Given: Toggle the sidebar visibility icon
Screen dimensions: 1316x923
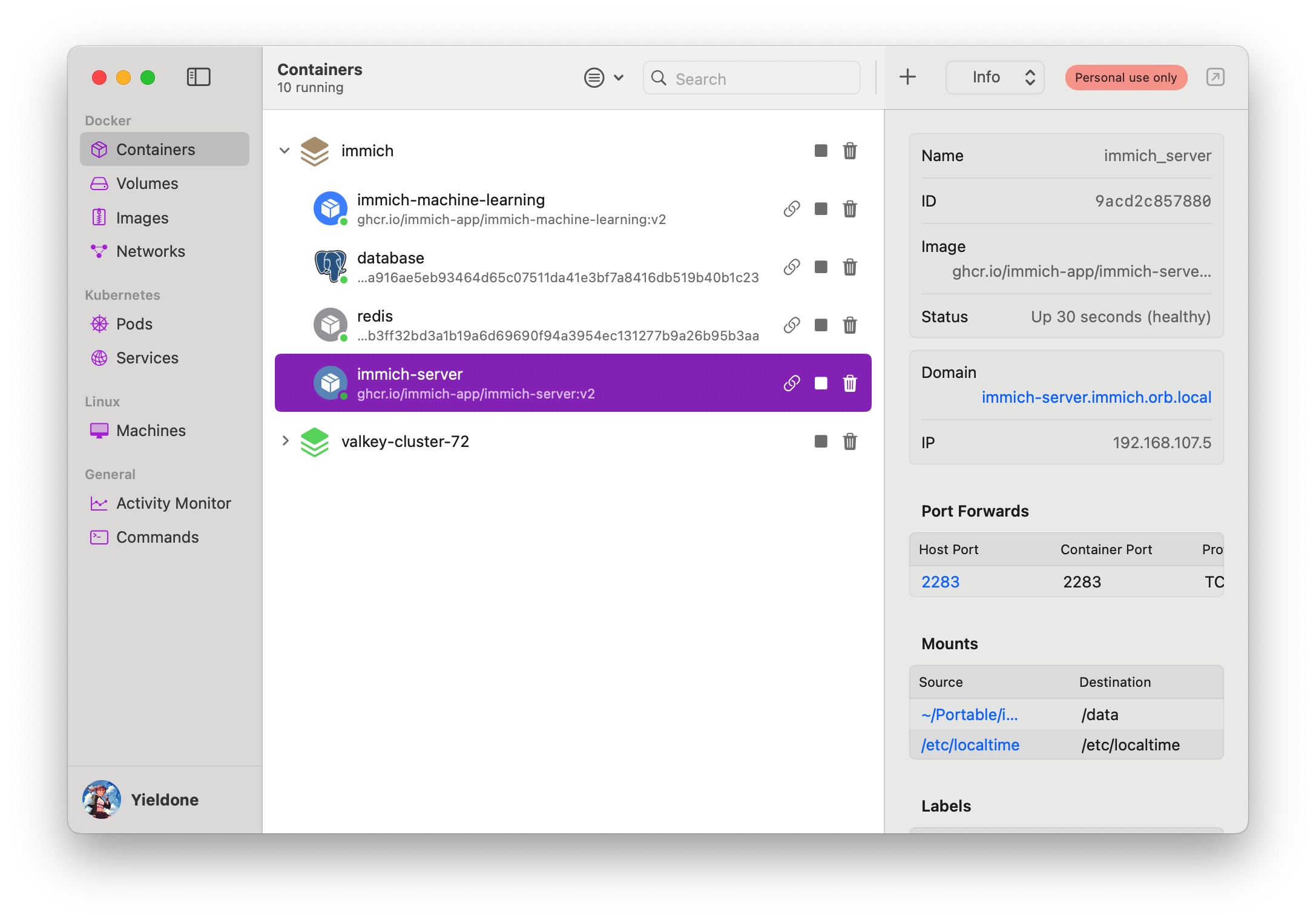Looking at the screenshot, I should (198, 77).
